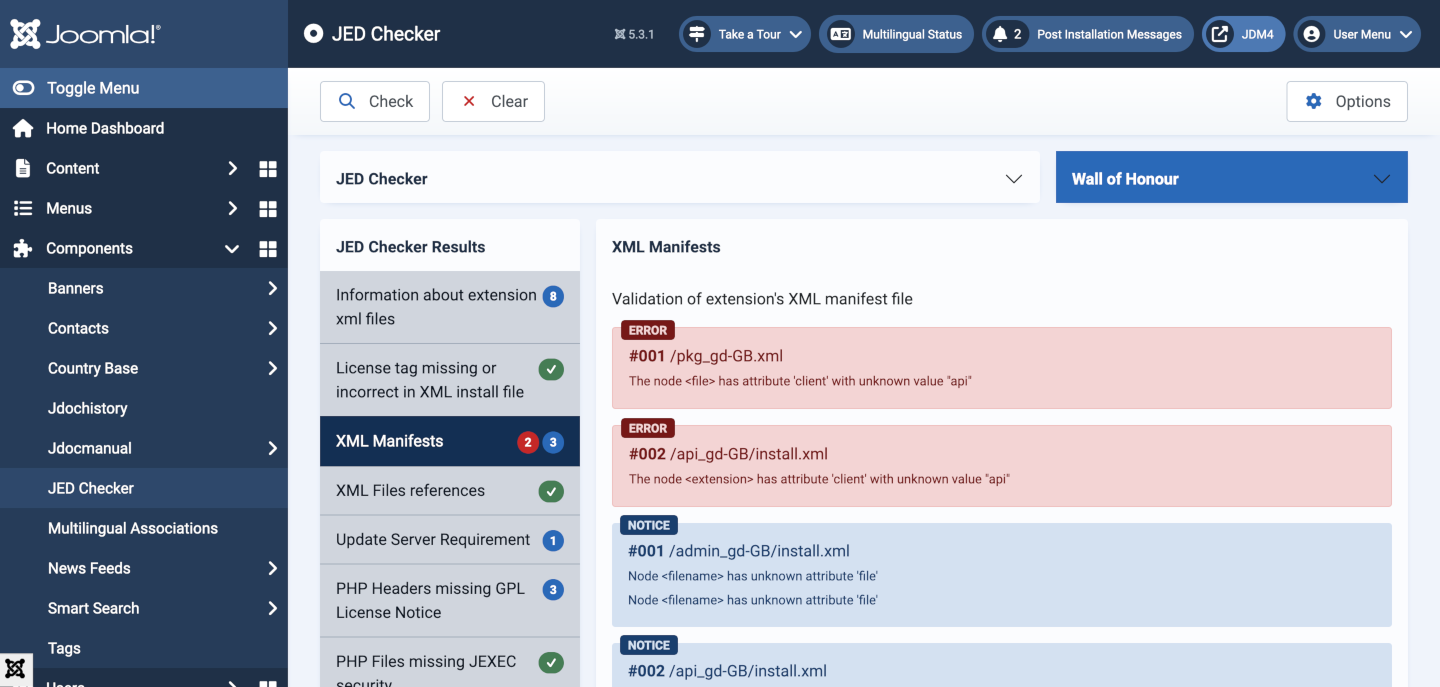Click the Multilingual Status button
Viewport: 1440px width, 687px height.
[x=896, y=34]
